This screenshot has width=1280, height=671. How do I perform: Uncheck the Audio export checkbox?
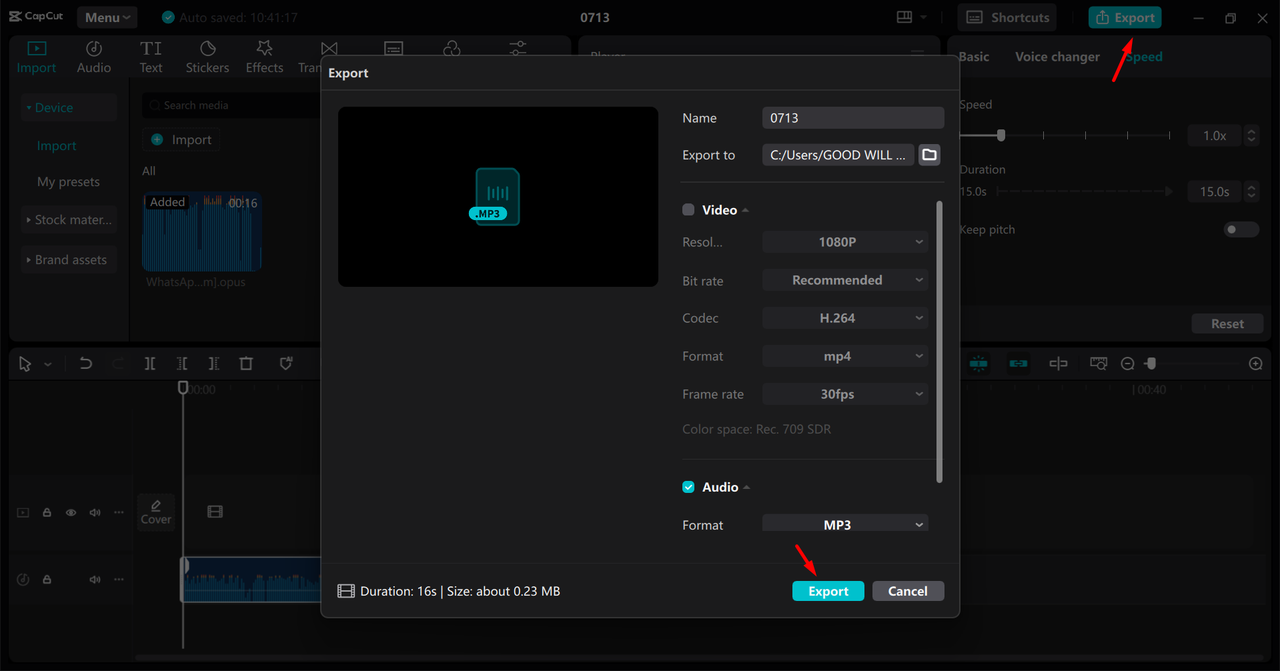688,487
